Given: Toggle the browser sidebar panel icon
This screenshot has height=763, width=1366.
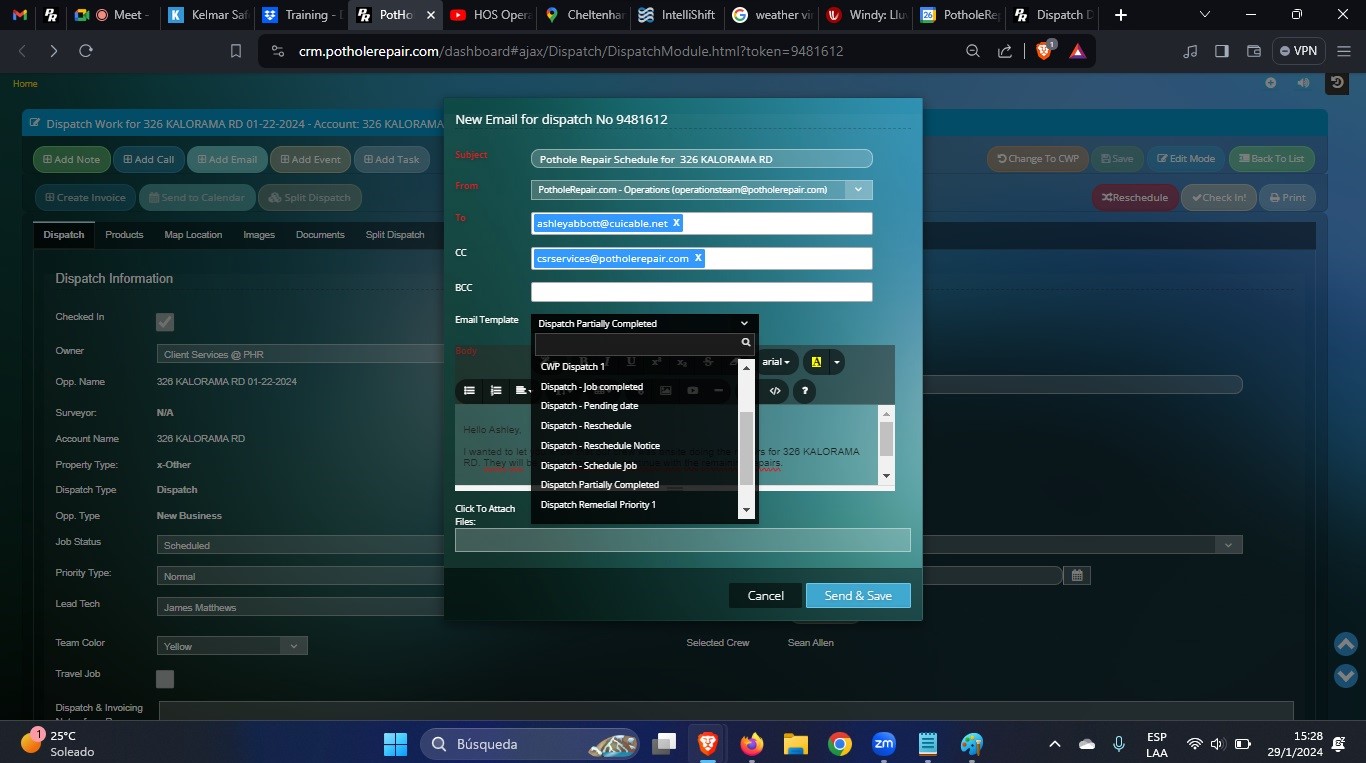Looking at the screenshot, I should pos(1221,51).
